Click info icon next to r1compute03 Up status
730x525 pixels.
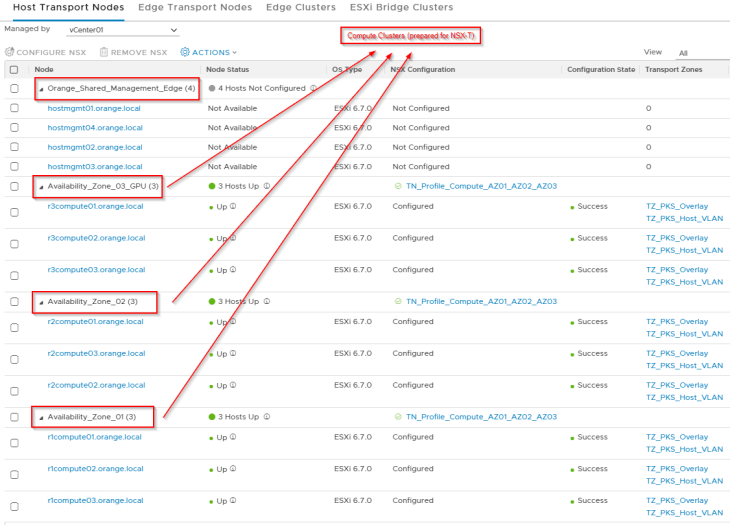click(x=233, y=501)
